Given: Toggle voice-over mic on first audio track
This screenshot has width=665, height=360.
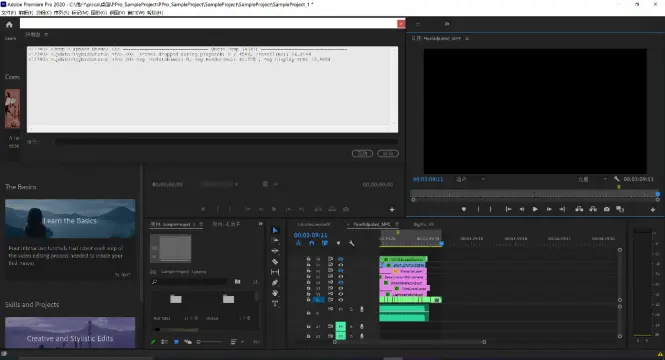Looking at the screenshot, I should click(x=362, y=310).
